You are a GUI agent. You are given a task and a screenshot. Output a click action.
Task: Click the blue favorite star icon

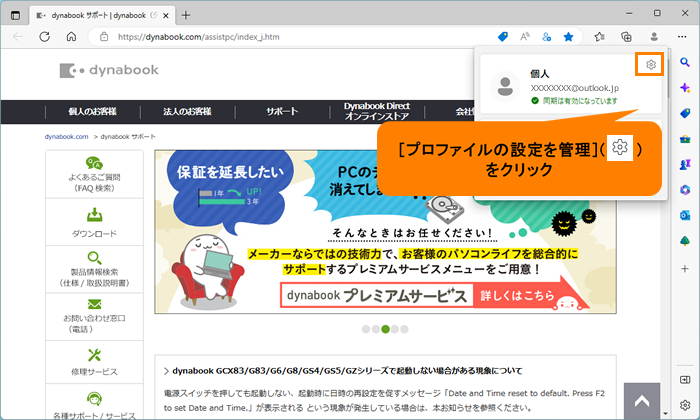pos(568,37)
